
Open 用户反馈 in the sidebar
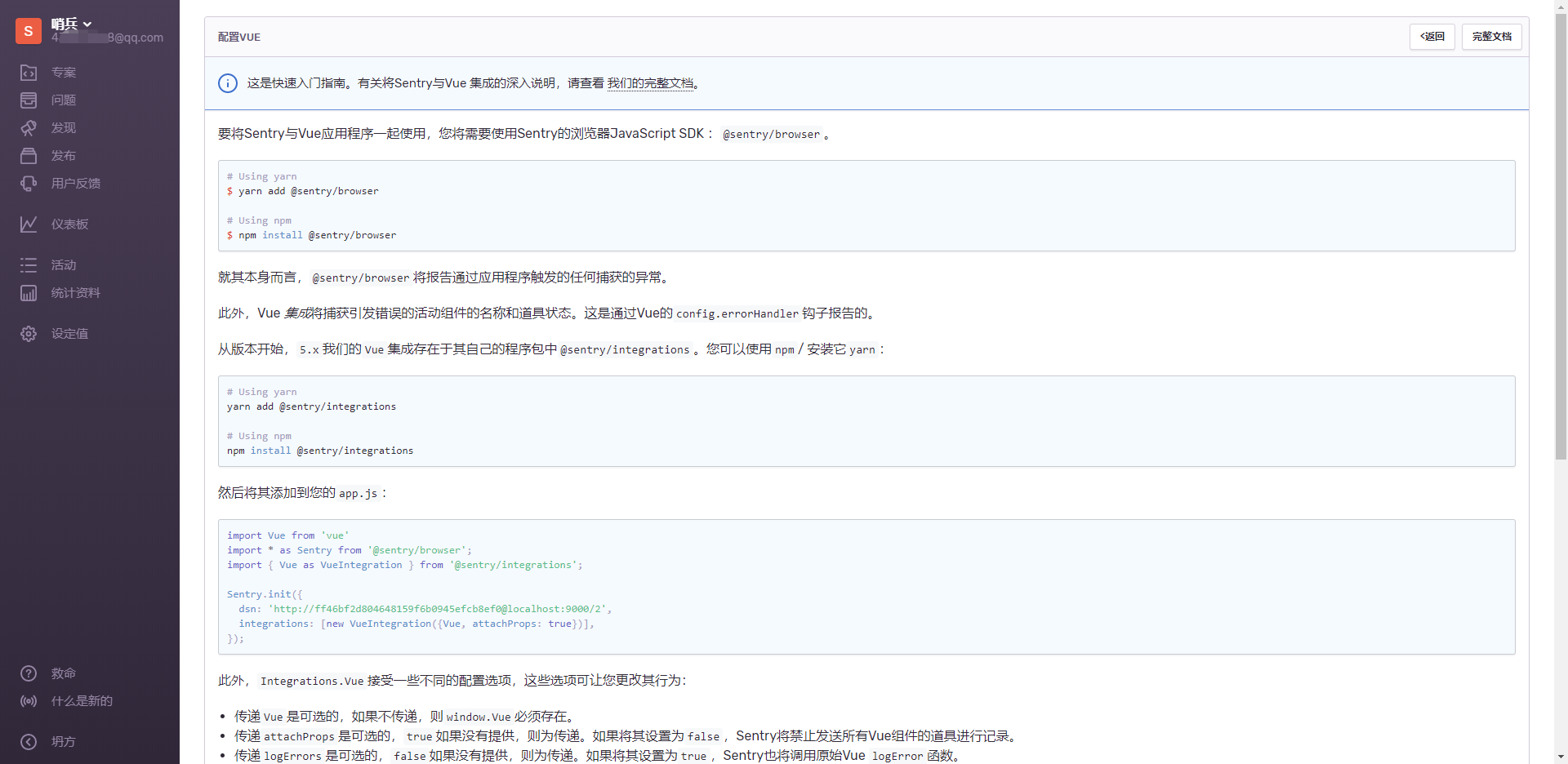pos(76,184)
